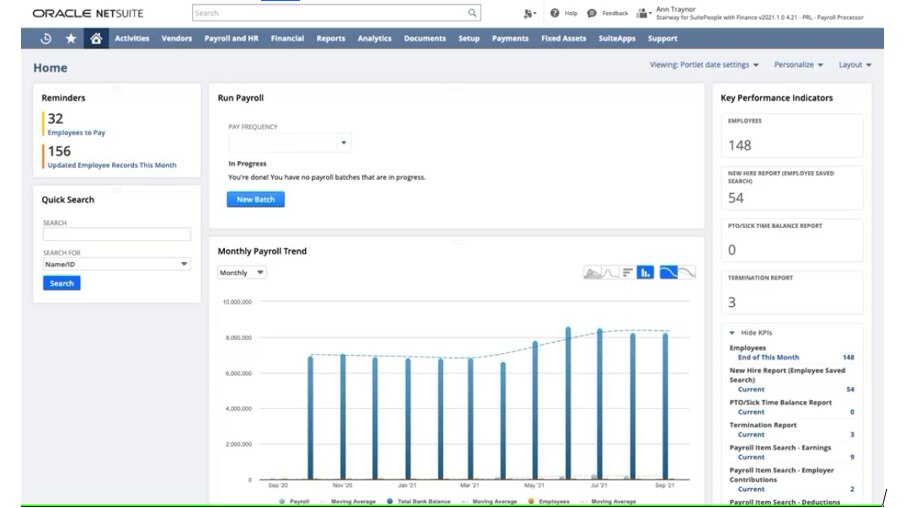Open the Pay Frequency dropdown
Viewport: 919px width, 508px height.
tap(289, 143)
